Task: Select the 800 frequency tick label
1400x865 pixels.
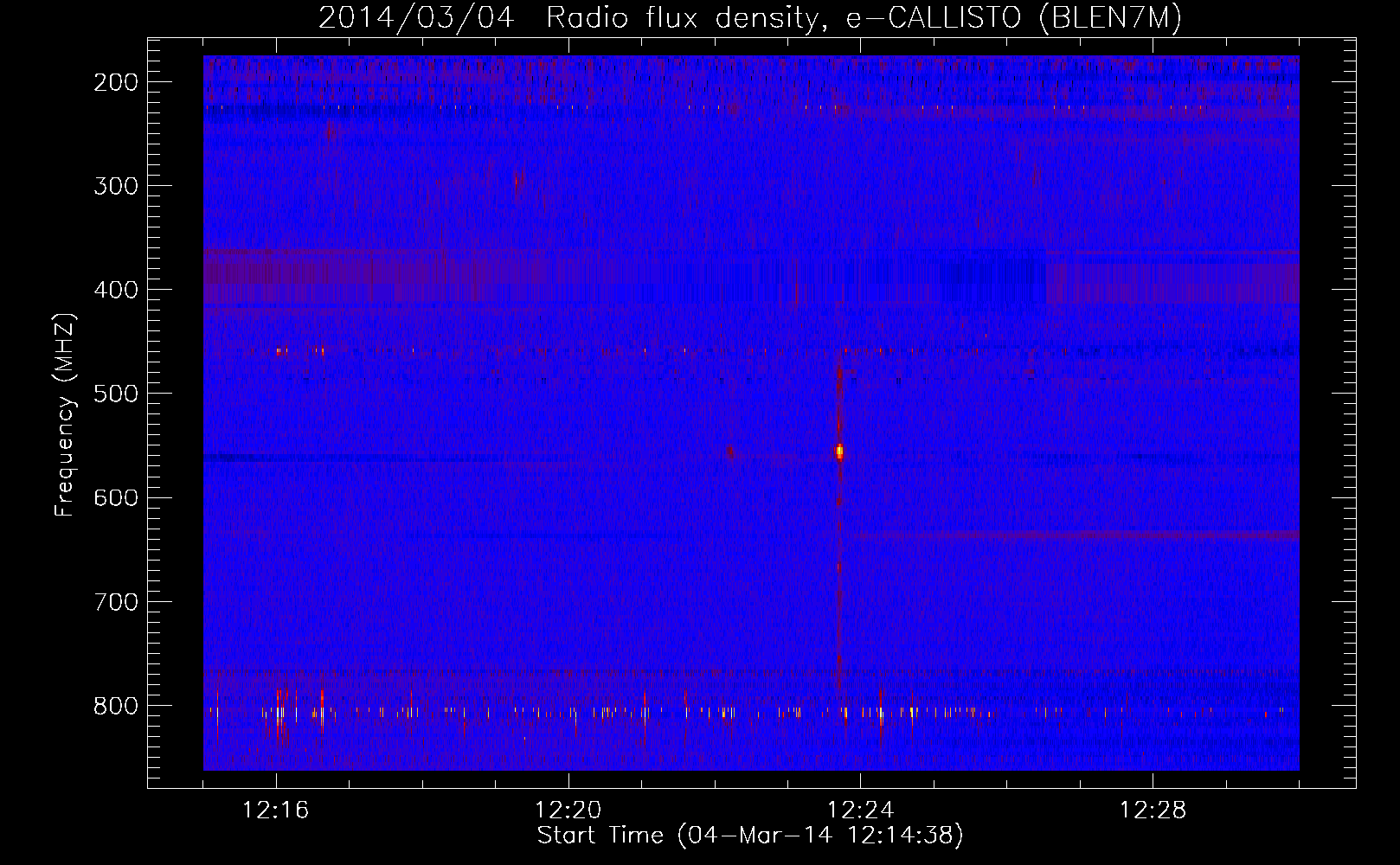Action: pyautogui.click(x=116, y=705)
